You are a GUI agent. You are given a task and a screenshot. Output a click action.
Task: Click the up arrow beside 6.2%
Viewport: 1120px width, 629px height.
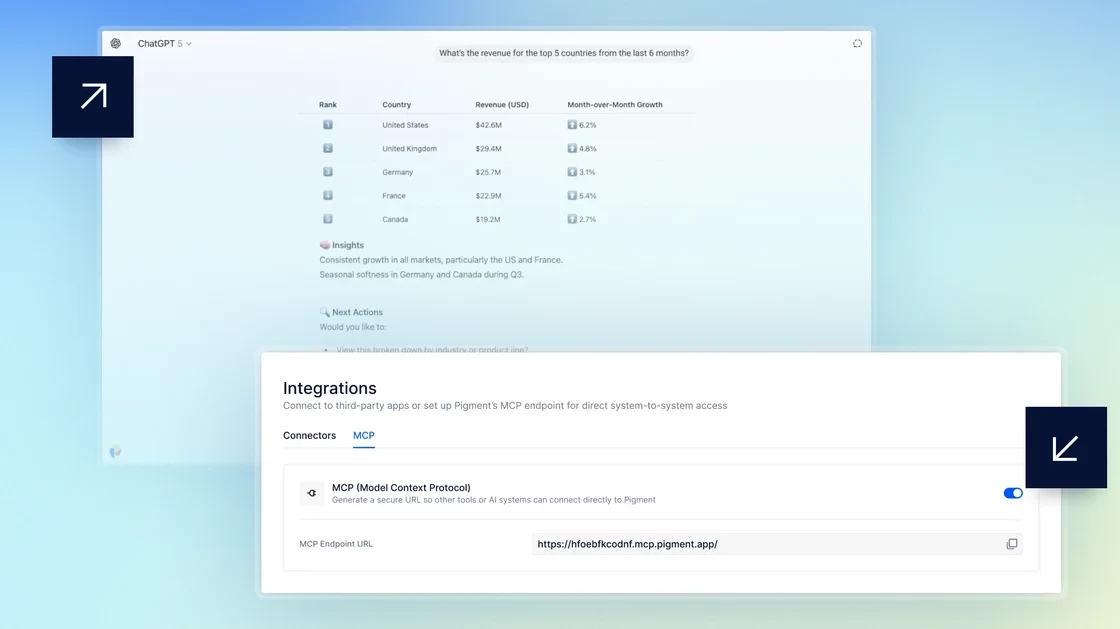coord(572,124)
